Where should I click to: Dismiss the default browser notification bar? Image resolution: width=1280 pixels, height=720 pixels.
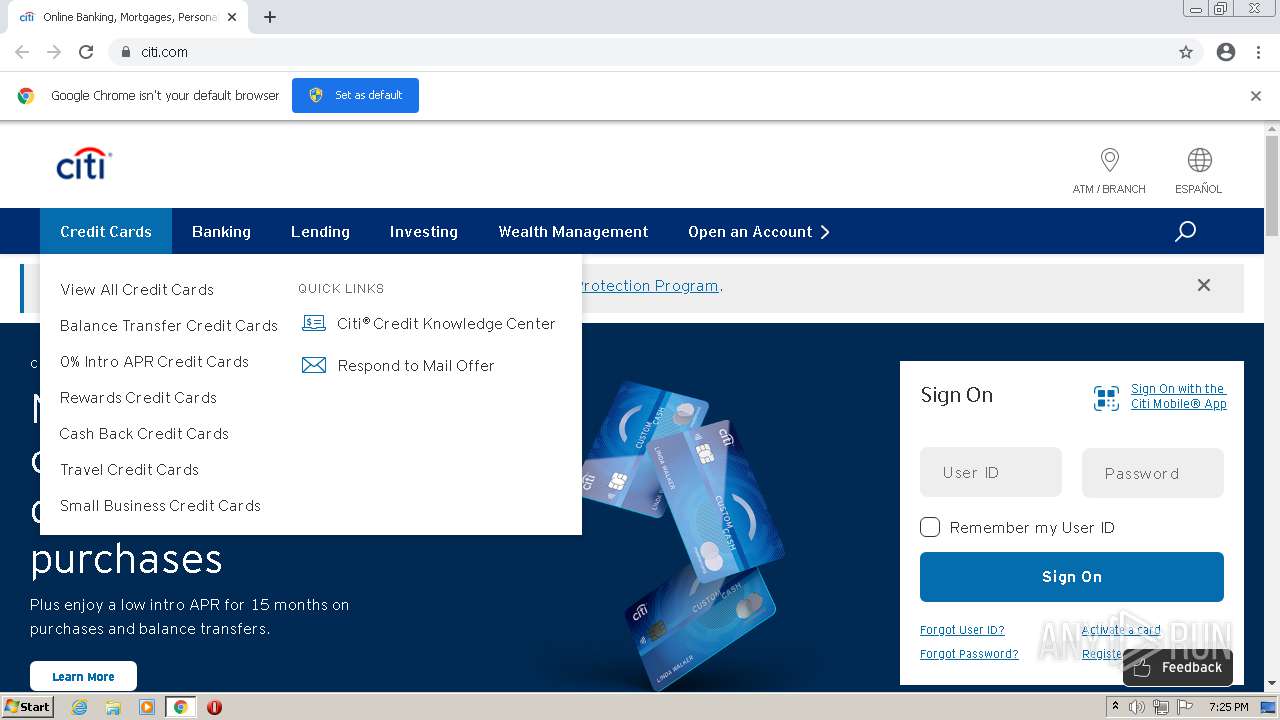click(1256, 96)
